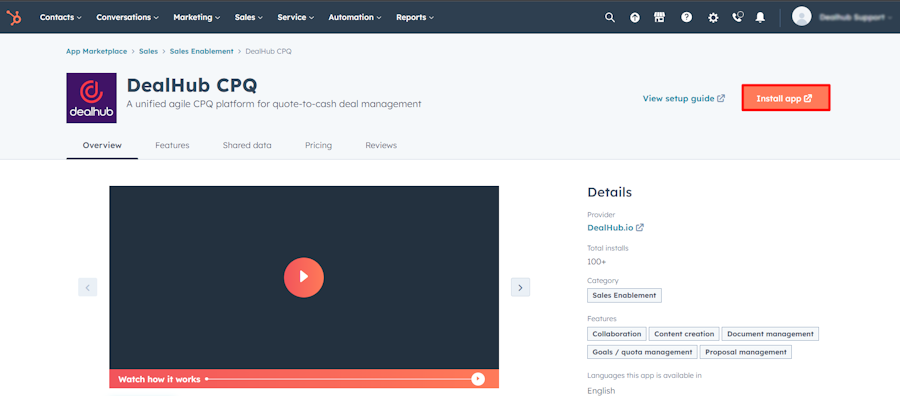900x396 pixels.
Task: Expand the Contacts menu
Action: pos(60,17)
